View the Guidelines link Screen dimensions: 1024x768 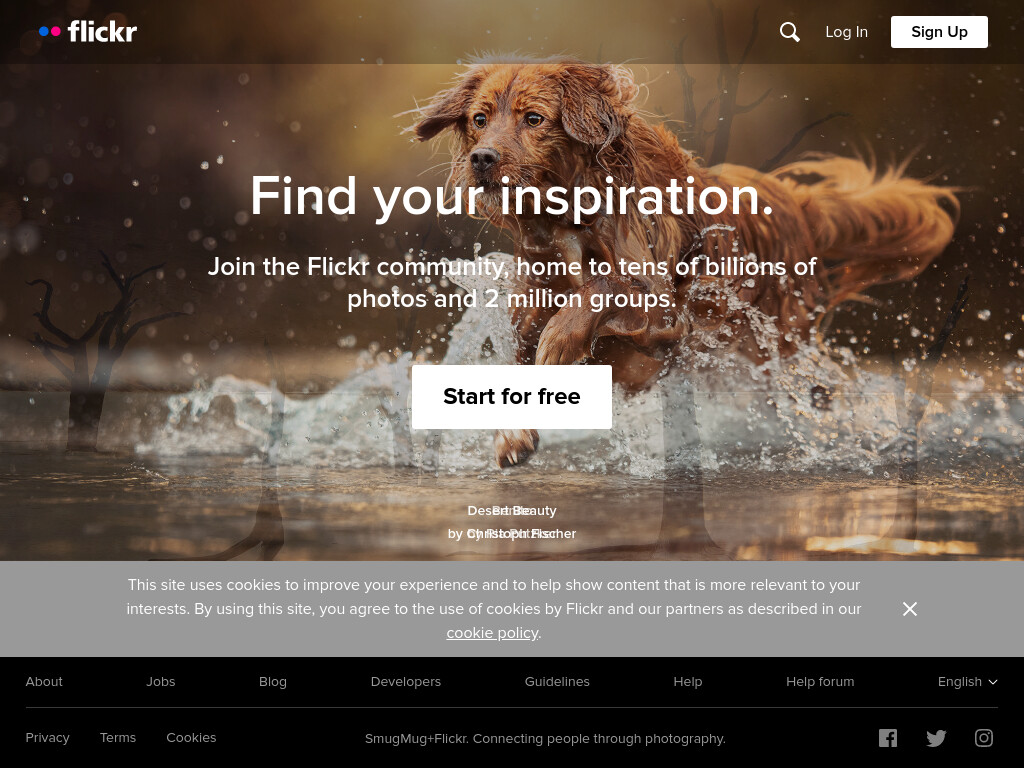(x=557, y=682)
